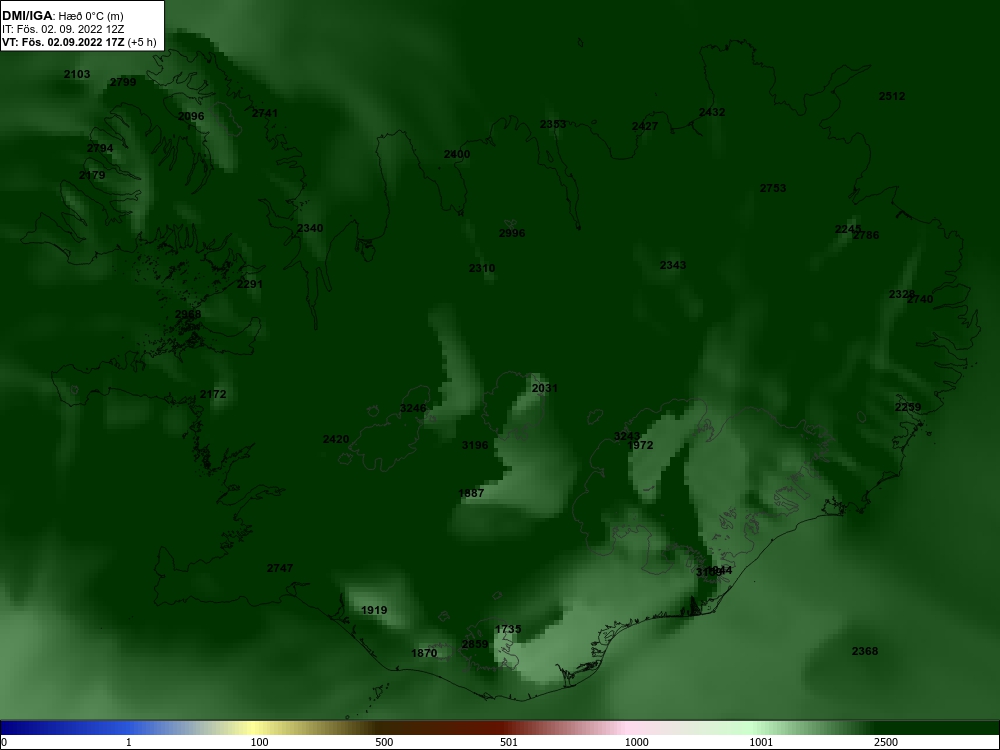1000x750 pixels.
Task: Select the 2859 value
Action: (x=475, y=644)
